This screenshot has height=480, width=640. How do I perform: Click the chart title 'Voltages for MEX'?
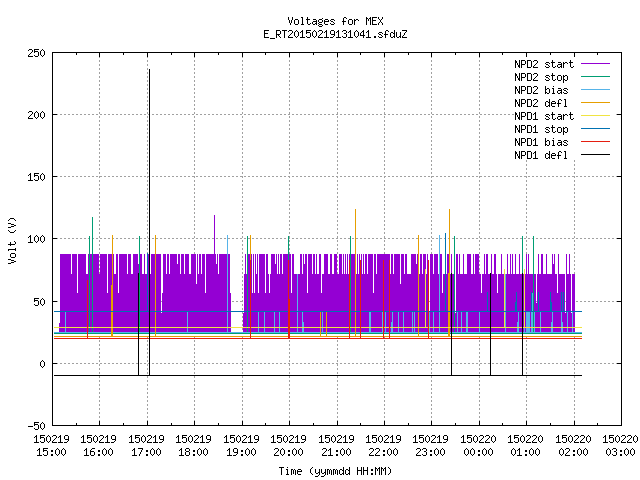coord(335,21)
